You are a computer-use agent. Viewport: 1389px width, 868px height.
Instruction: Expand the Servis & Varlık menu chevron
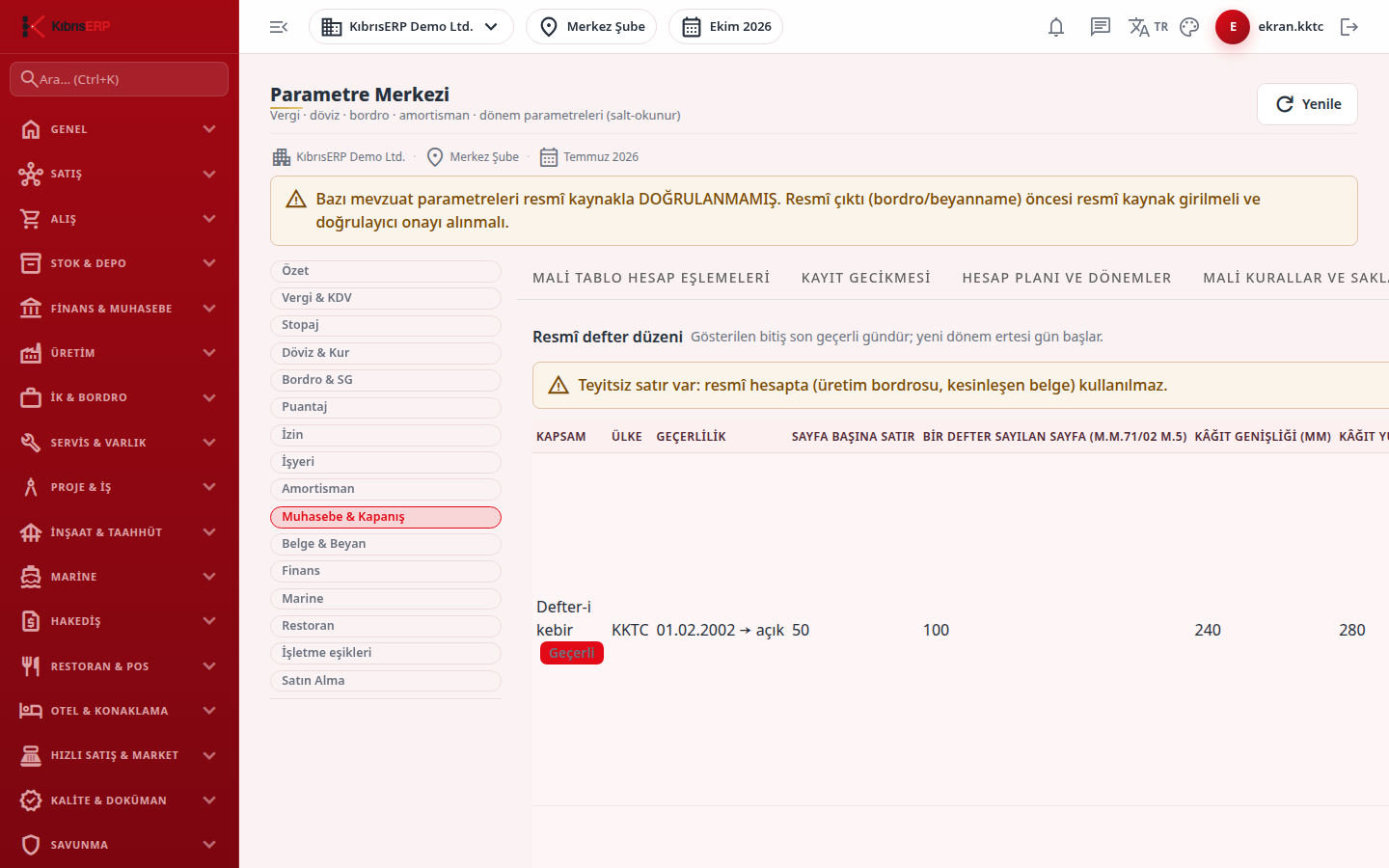pyautogui.click(x=209, y=443)
